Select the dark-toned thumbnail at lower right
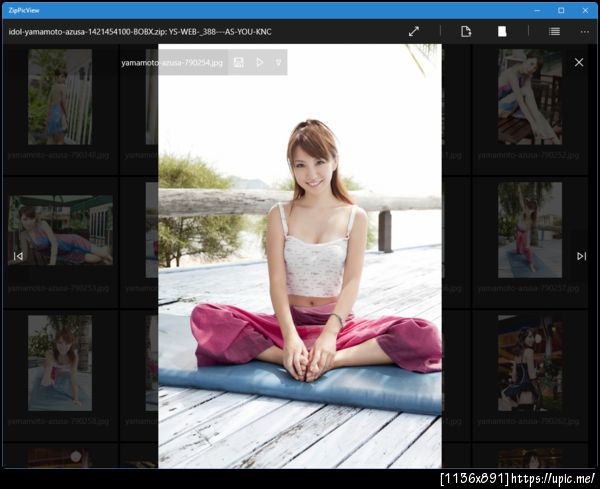 coord(530,363)
